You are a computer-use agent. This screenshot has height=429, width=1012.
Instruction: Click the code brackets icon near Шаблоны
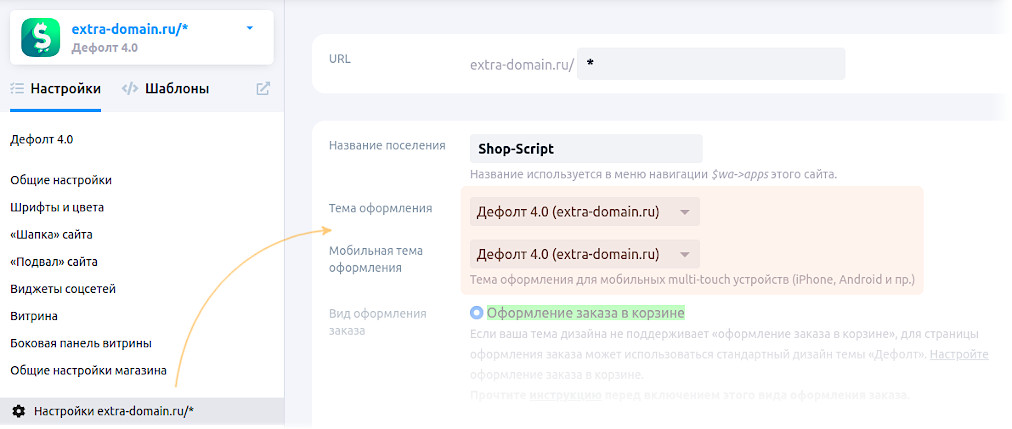(130, 88)
